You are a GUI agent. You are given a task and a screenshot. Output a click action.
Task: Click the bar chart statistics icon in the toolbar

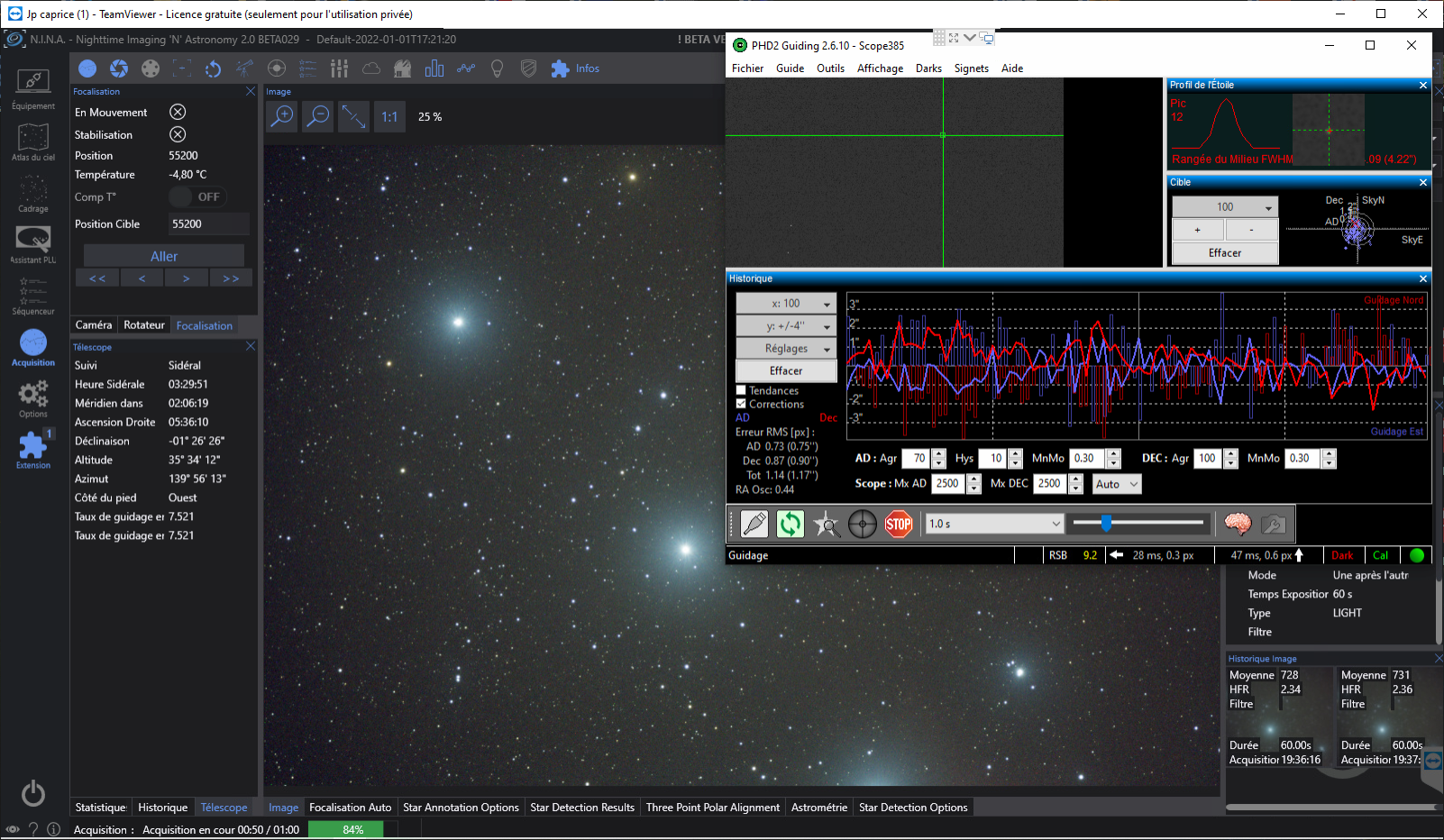(x=434, y=68)
